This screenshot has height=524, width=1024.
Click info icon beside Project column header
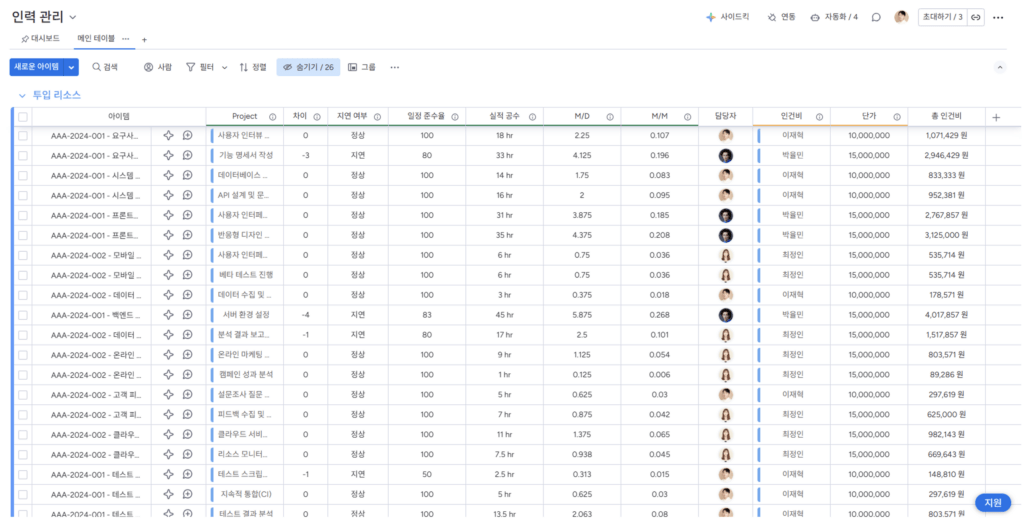tap(272, 117)
